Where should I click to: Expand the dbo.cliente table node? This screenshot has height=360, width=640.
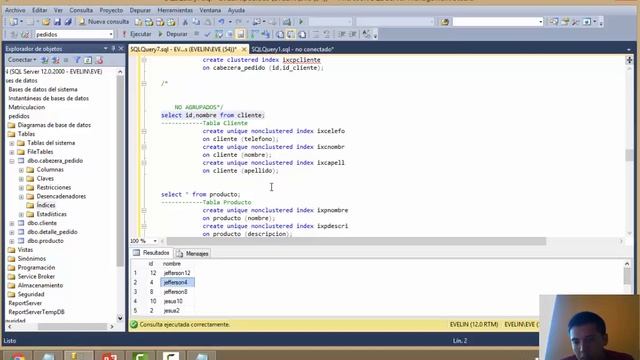(12, 223)
